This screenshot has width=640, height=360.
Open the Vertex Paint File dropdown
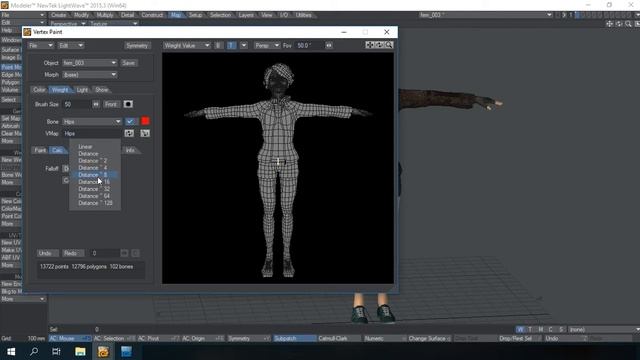[40, 45]
